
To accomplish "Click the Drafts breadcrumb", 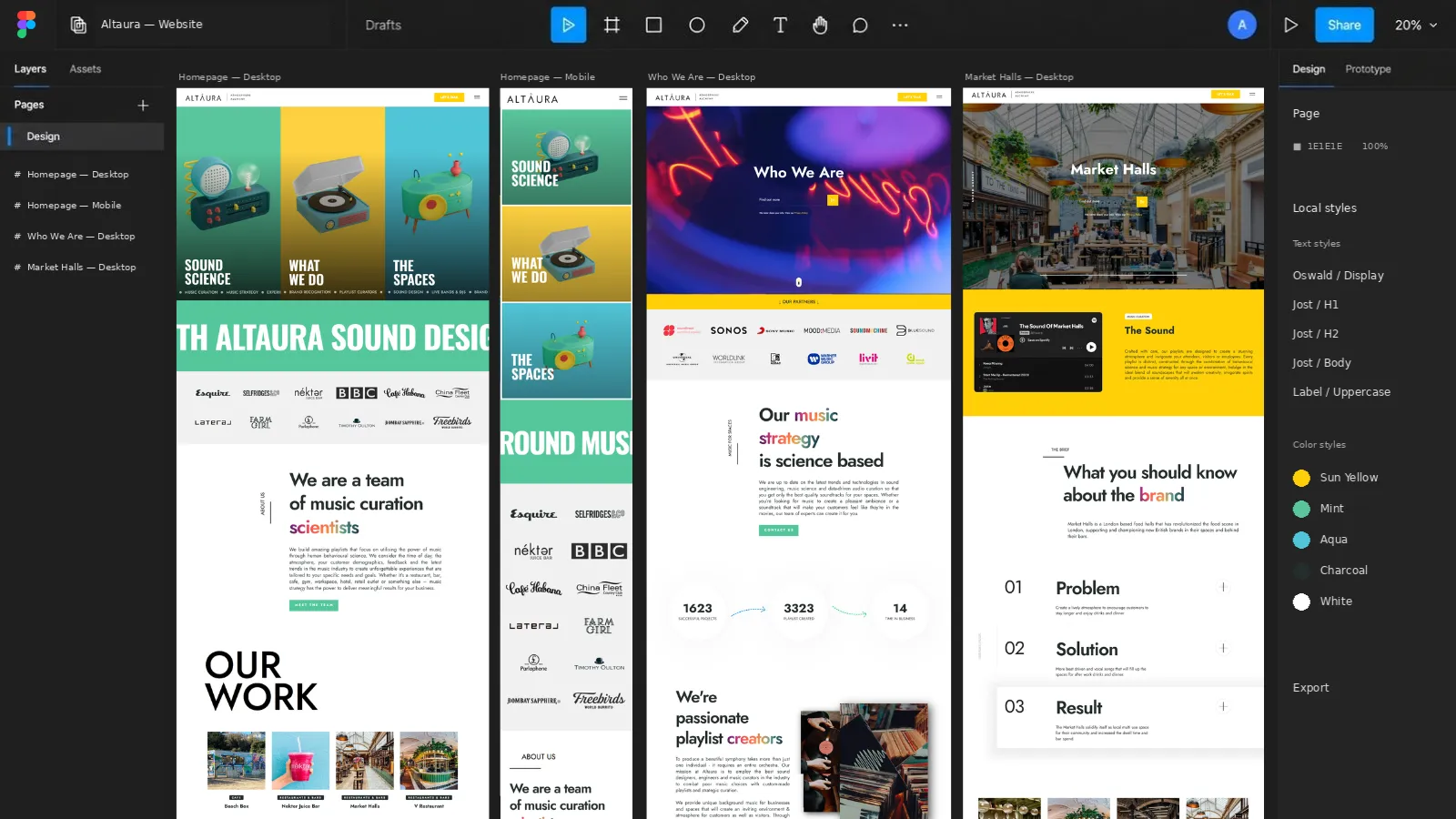I will pos(383,25).
